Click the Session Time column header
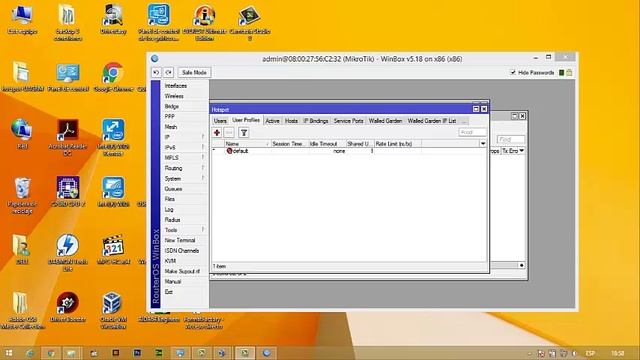 point(289,144)
